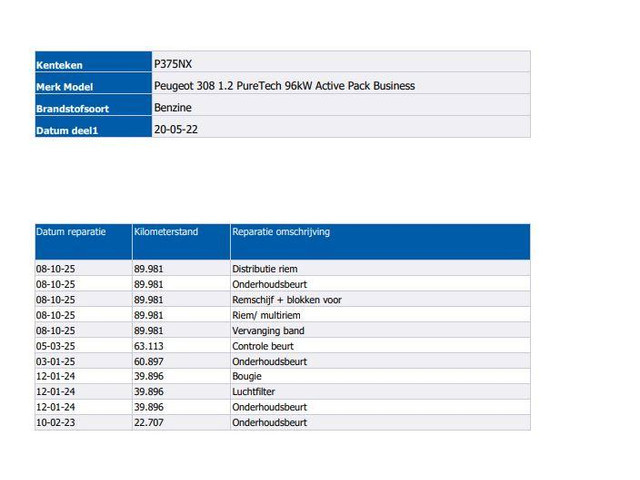Select the Benzine fuel type value

click(173, 107)
